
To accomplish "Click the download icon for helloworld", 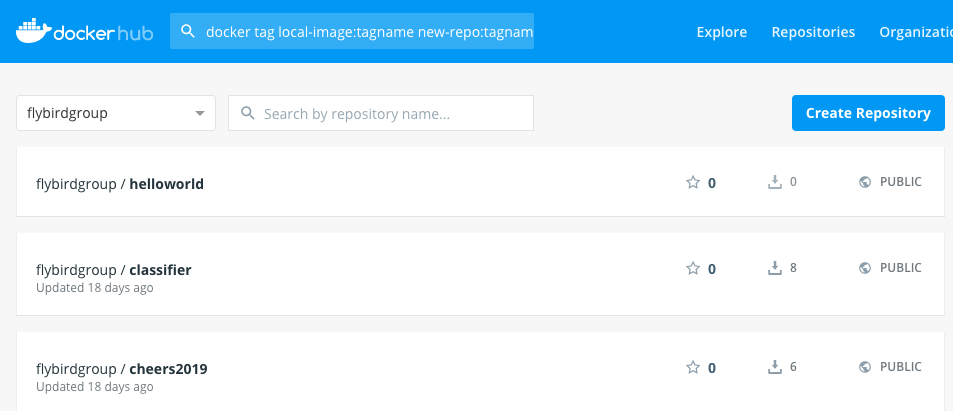I will pos(774,182).
